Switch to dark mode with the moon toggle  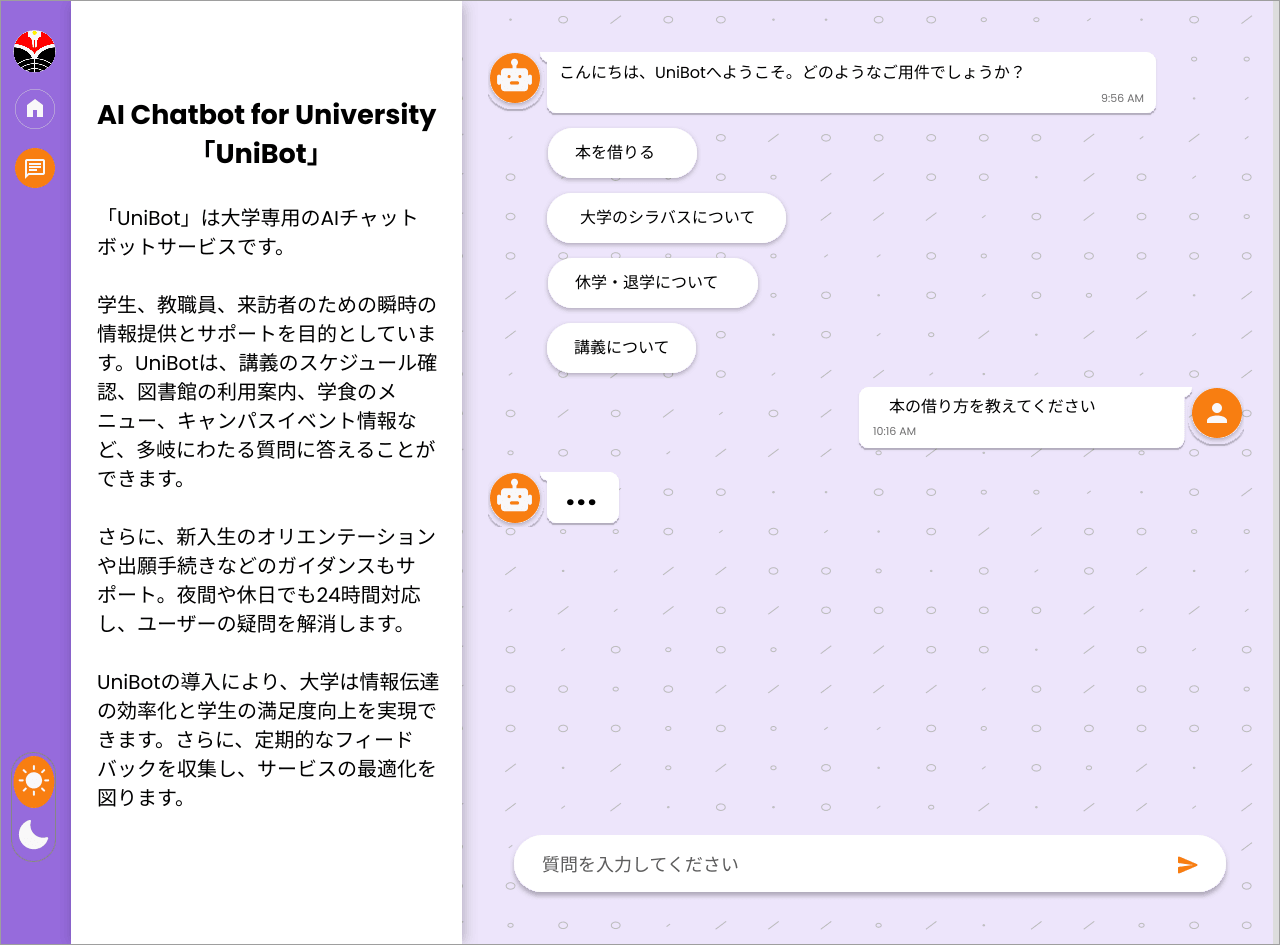(x=35, y=834)
